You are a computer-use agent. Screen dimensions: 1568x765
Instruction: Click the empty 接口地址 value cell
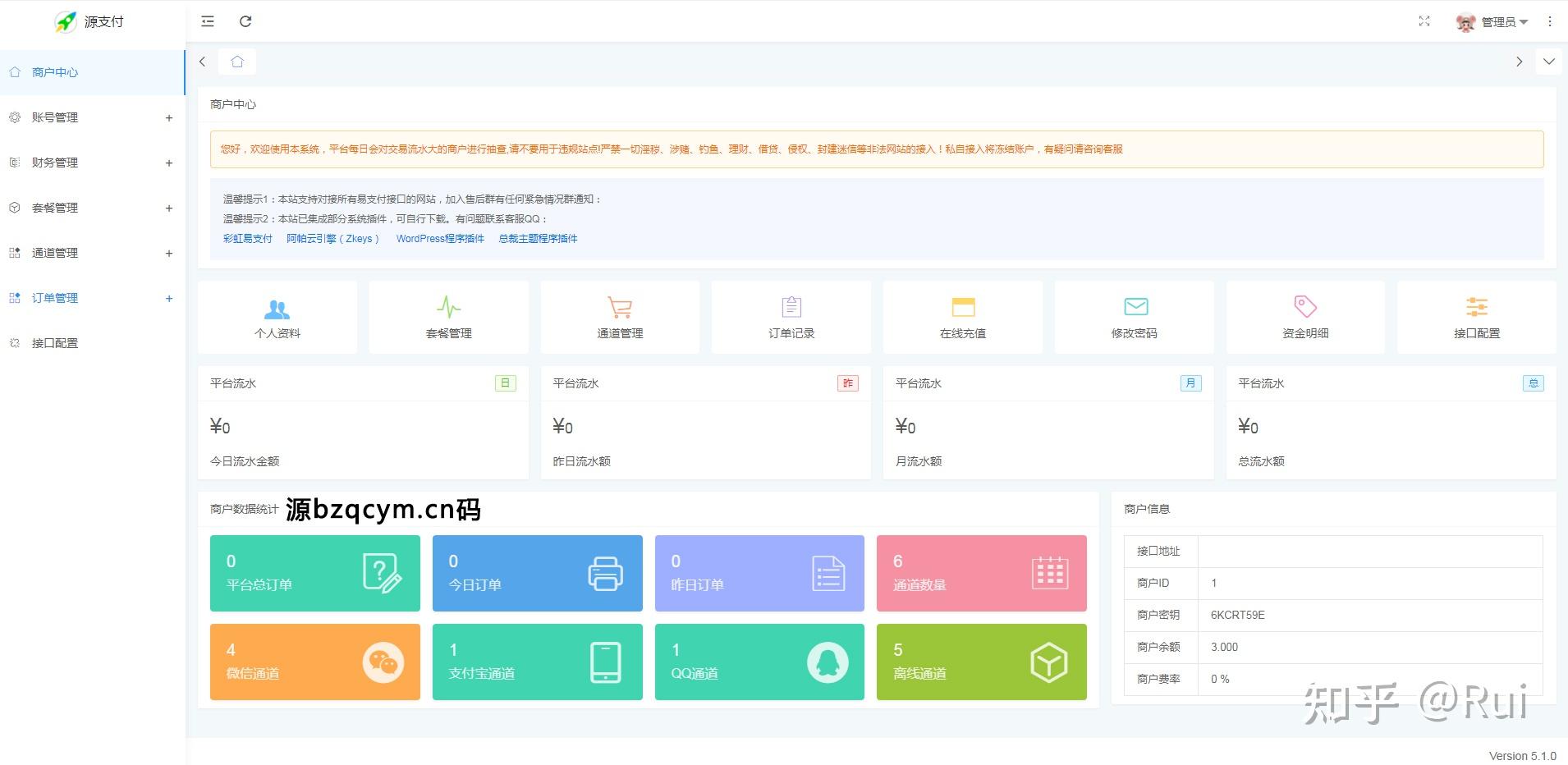1370,552
